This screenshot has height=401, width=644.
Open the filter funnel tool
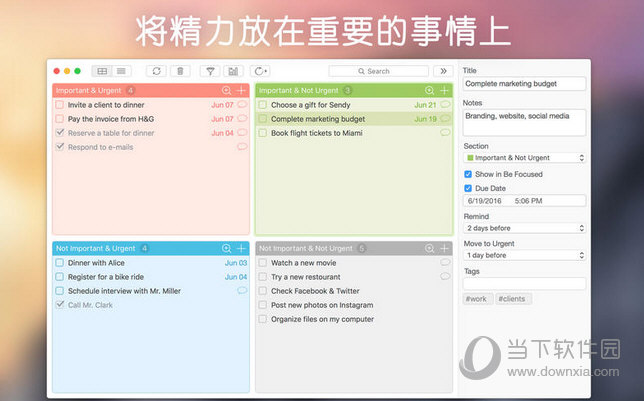[x=210, y=71]
